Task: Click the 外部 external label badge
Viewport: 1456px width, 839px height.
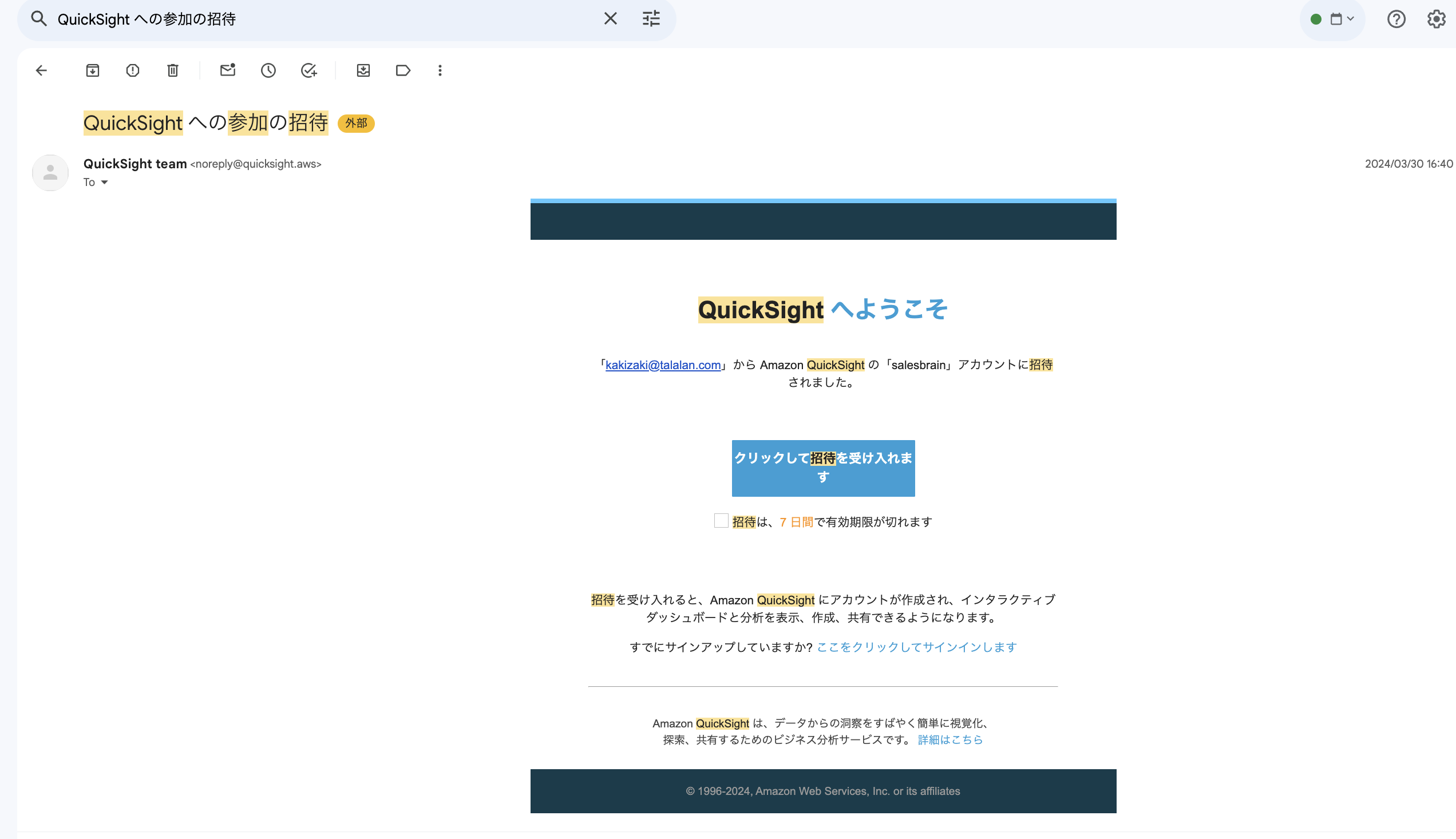Action: 356,123
